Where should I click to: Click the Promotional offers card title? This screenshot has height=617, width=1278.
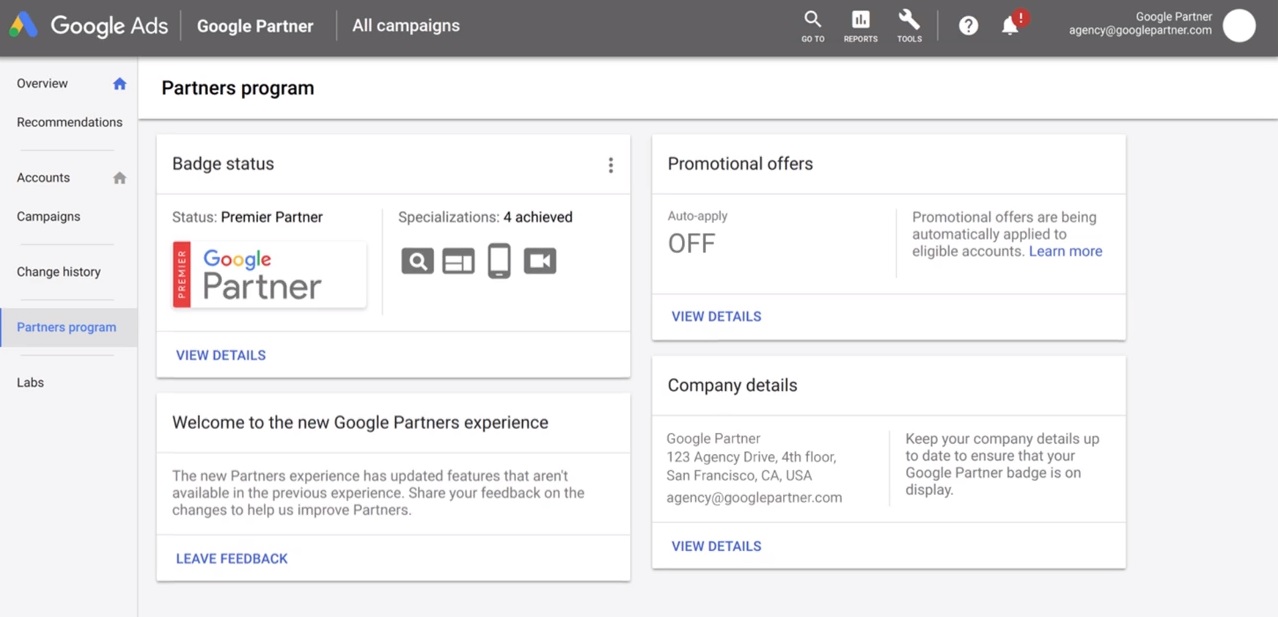[x=740, y=164]
